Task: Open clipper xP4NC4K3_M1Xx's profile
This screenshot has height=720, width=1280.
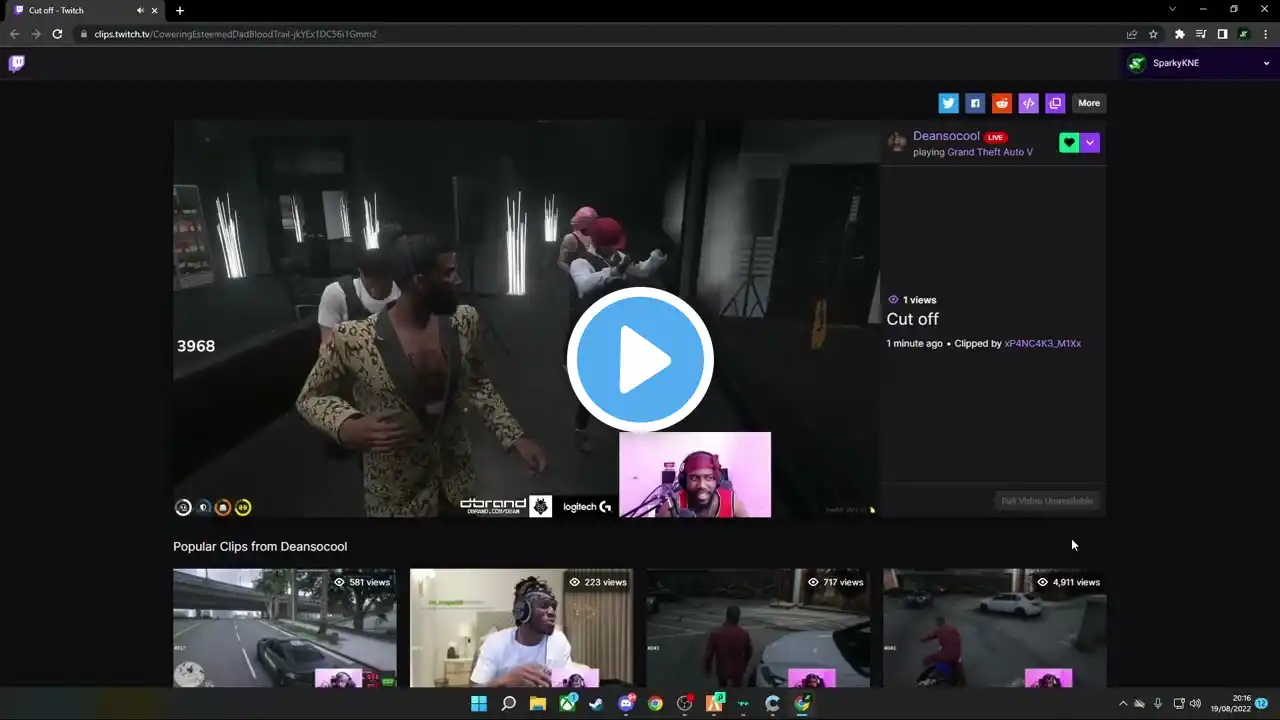Action: (x=1042, y=344)
